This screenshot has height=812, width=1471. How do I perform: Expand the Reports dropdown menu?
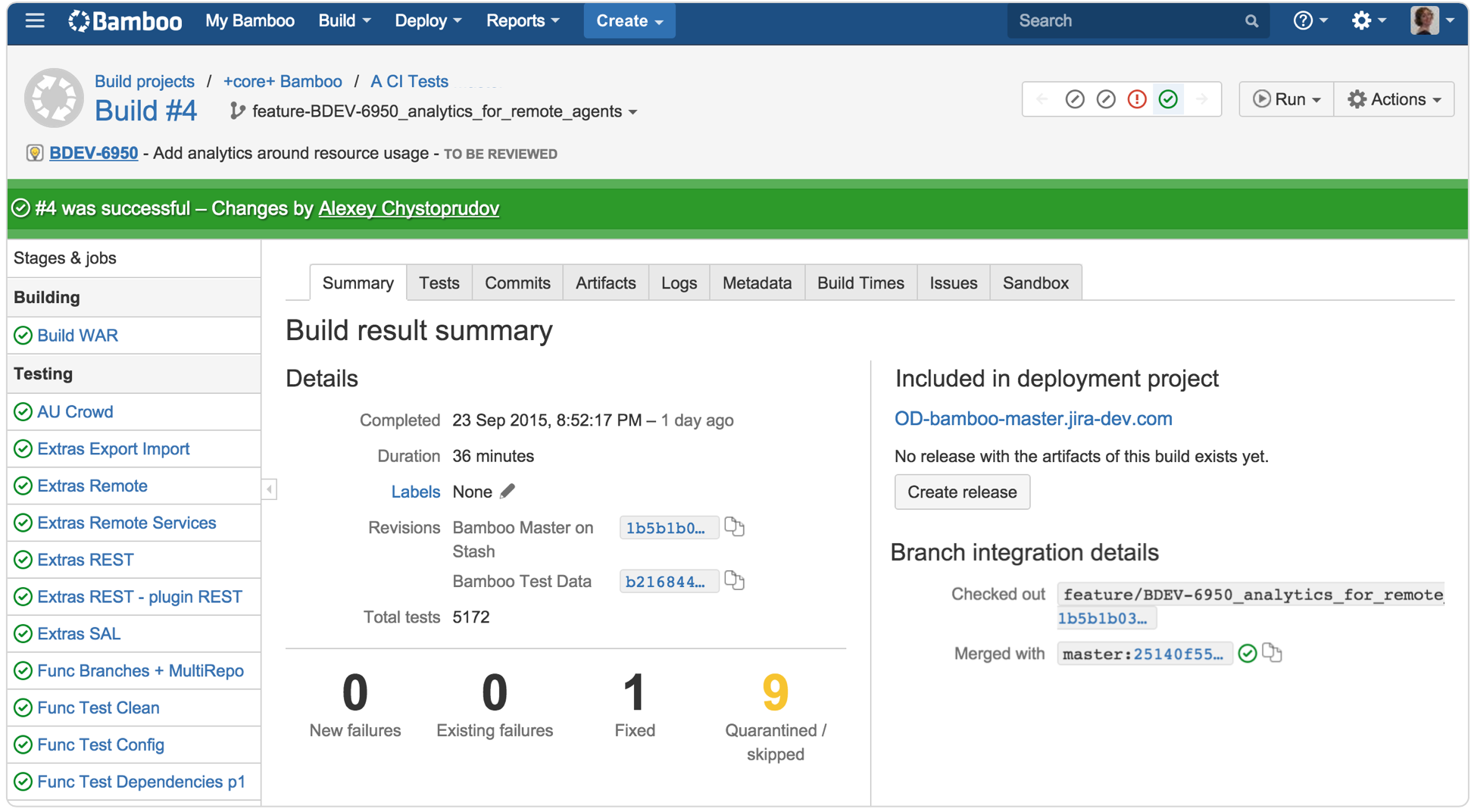(x=523, y=20)
